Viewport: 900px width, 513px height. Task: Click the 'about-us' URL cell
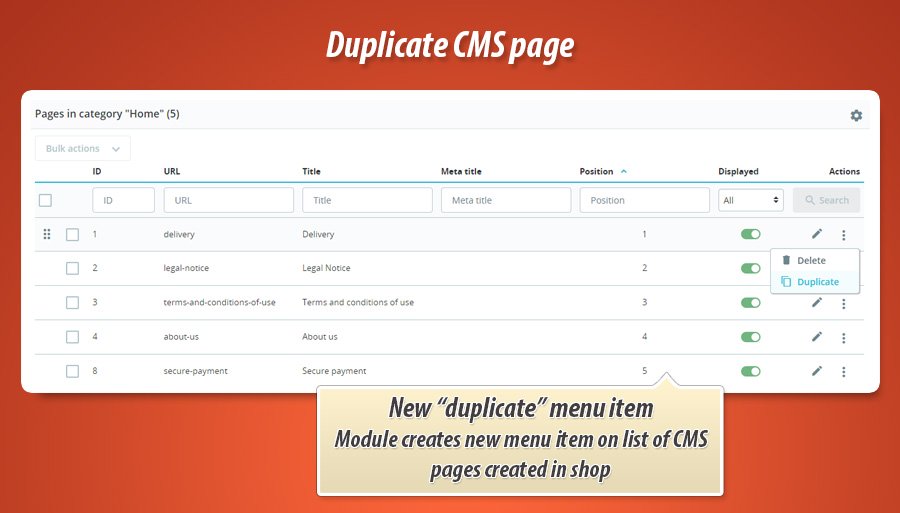click(x=181, y=337)
